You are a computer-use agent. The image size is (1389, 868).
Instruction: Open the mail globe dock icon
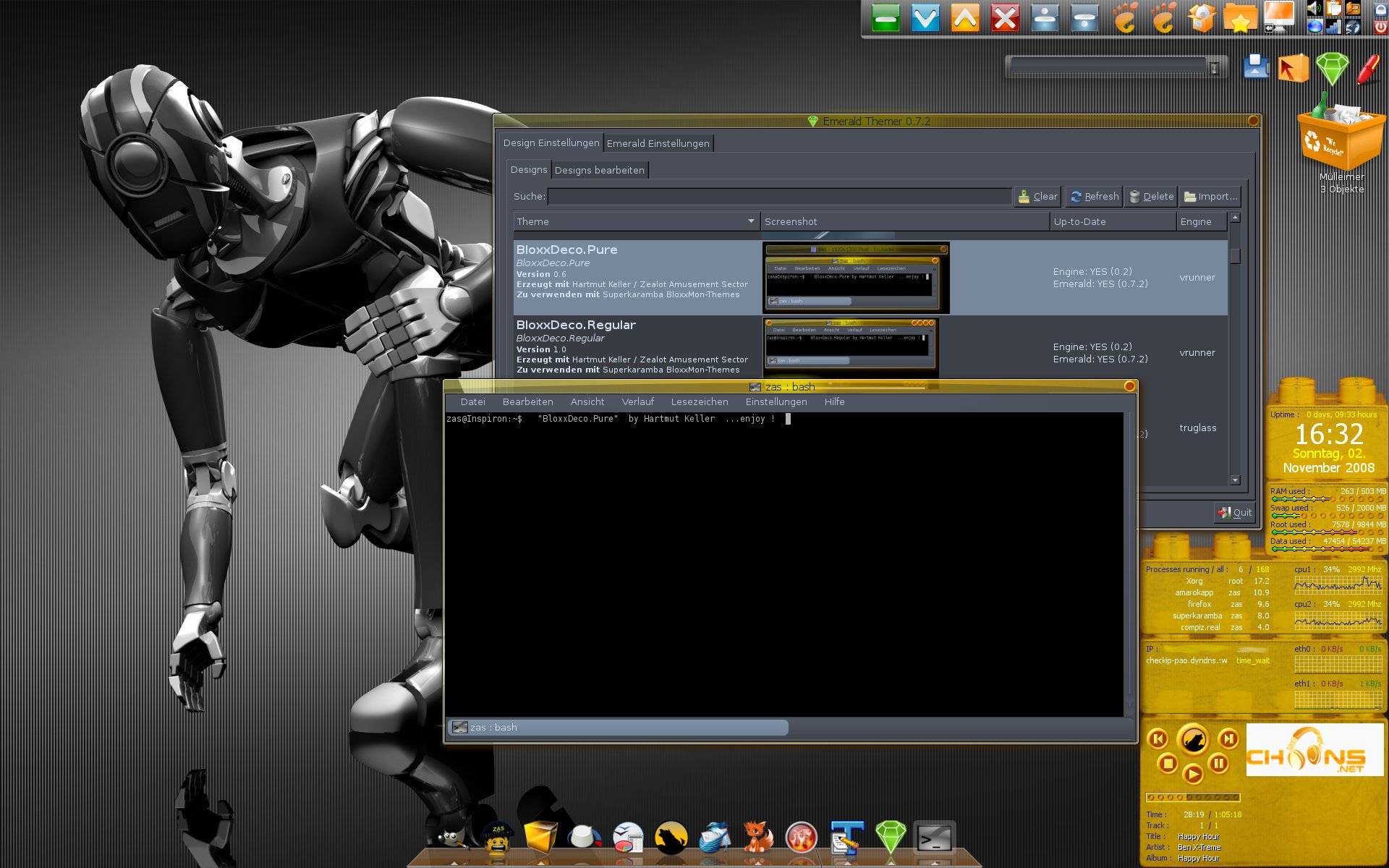tap(715, 838)
